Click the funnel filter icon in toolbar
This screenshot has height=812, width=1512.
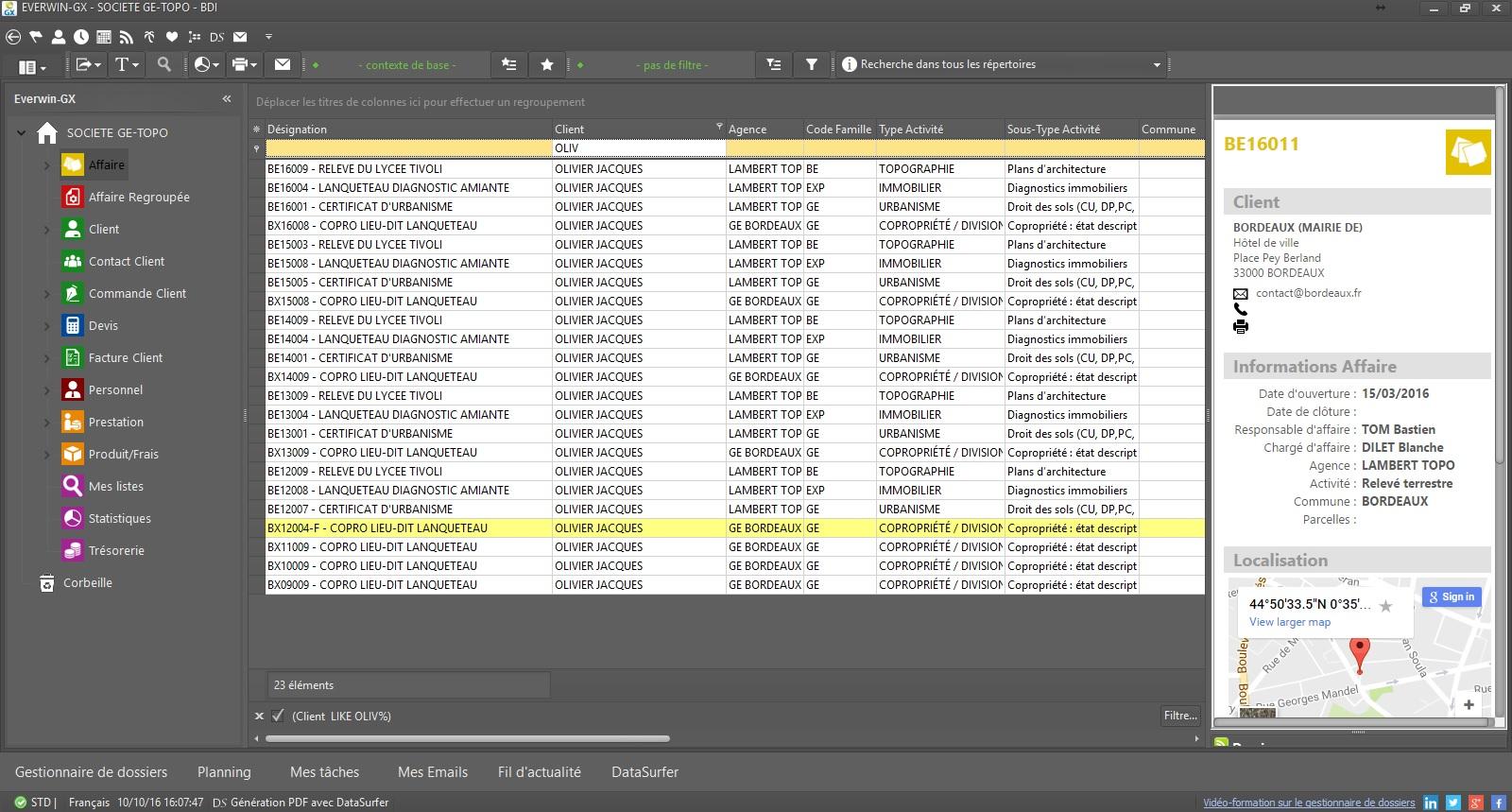point(812,64)
